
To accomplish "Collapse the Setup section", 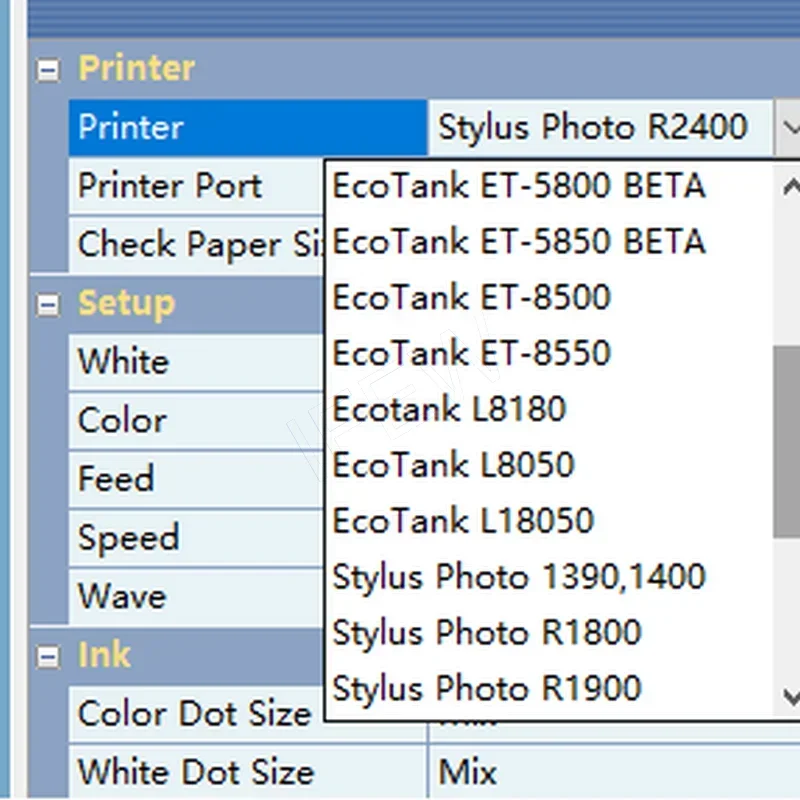I will [x=48, y=305].
